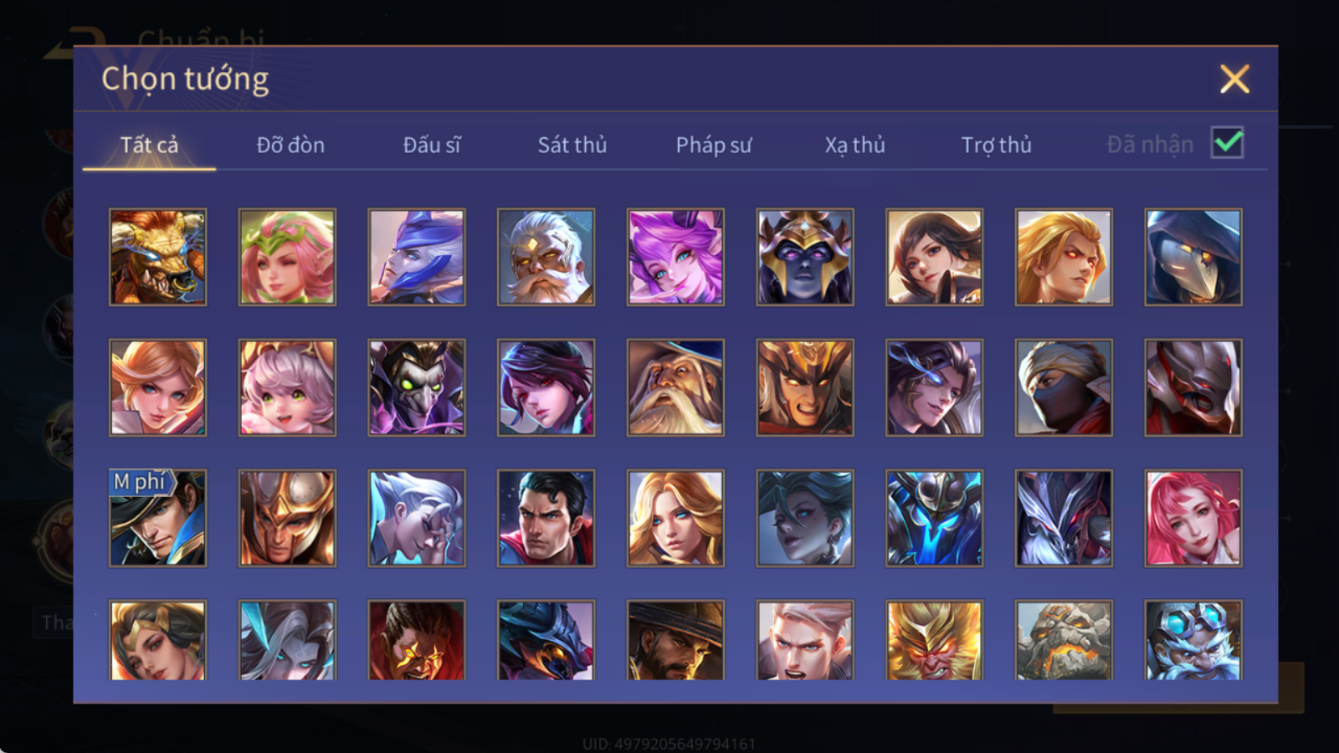Select the golden bull hero portrait
Viewport: 1339px width, 753px height.
158,257
